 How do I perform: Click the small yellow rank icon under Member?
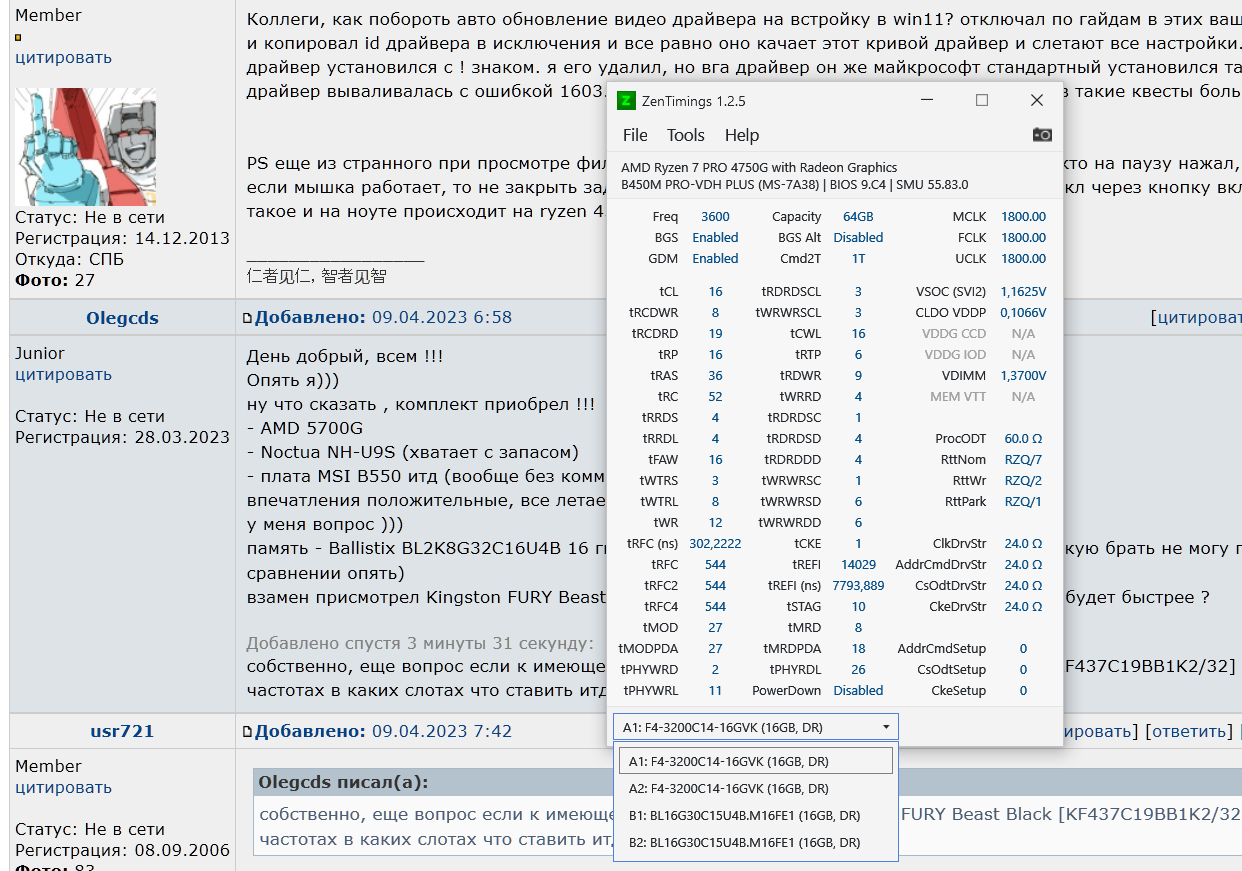18,37
